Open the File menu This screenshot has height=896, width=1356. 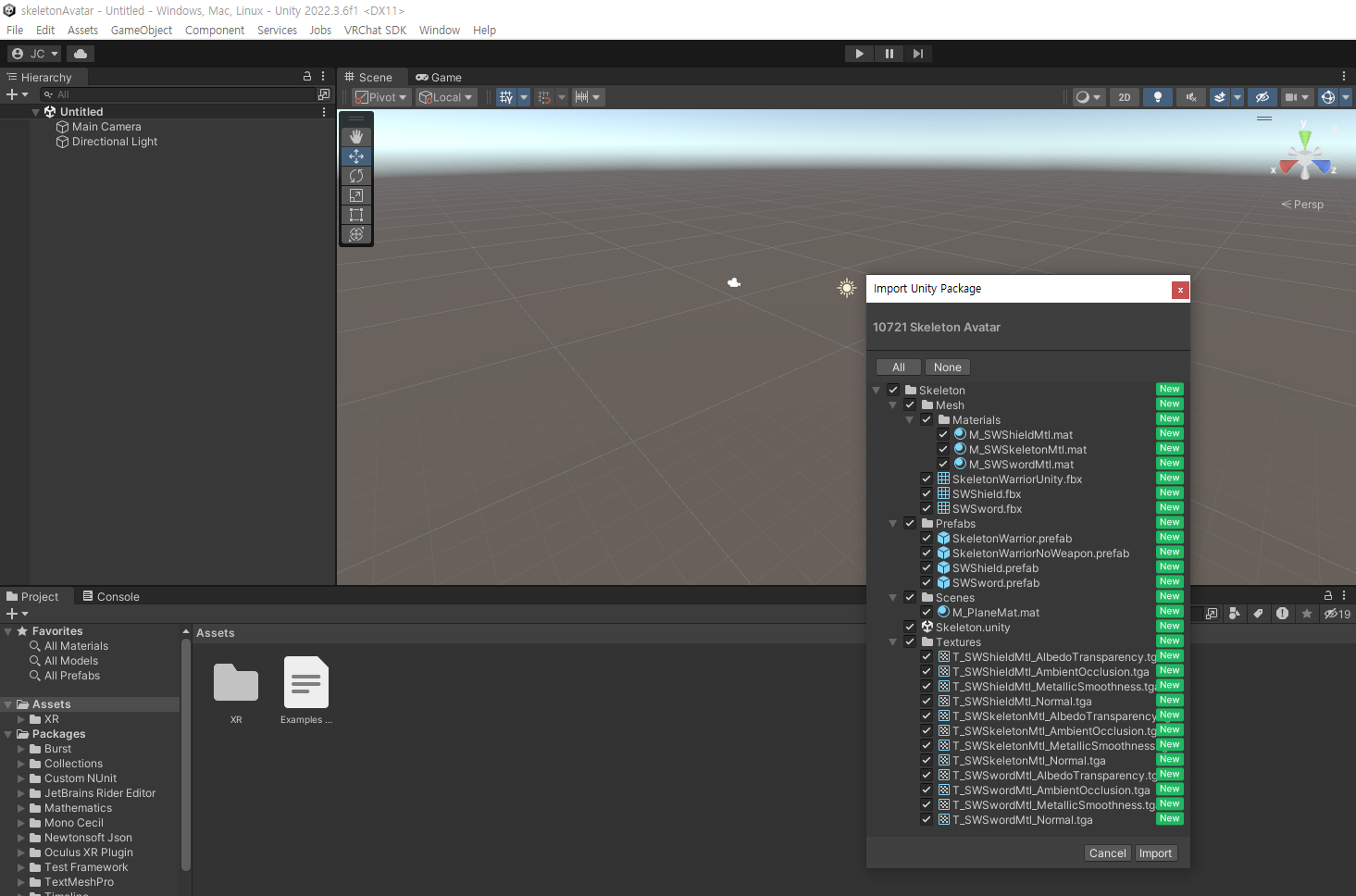pyautogui.click(x=15, y=30)
